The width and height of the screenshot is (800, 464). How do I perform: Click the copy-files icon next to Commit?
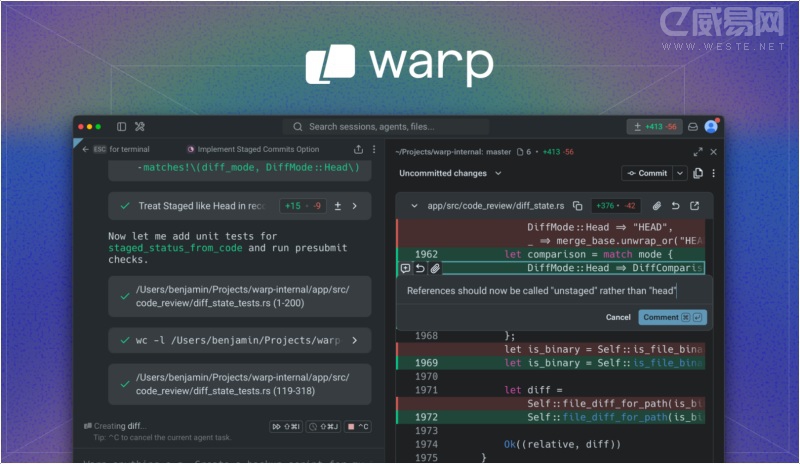698,173
